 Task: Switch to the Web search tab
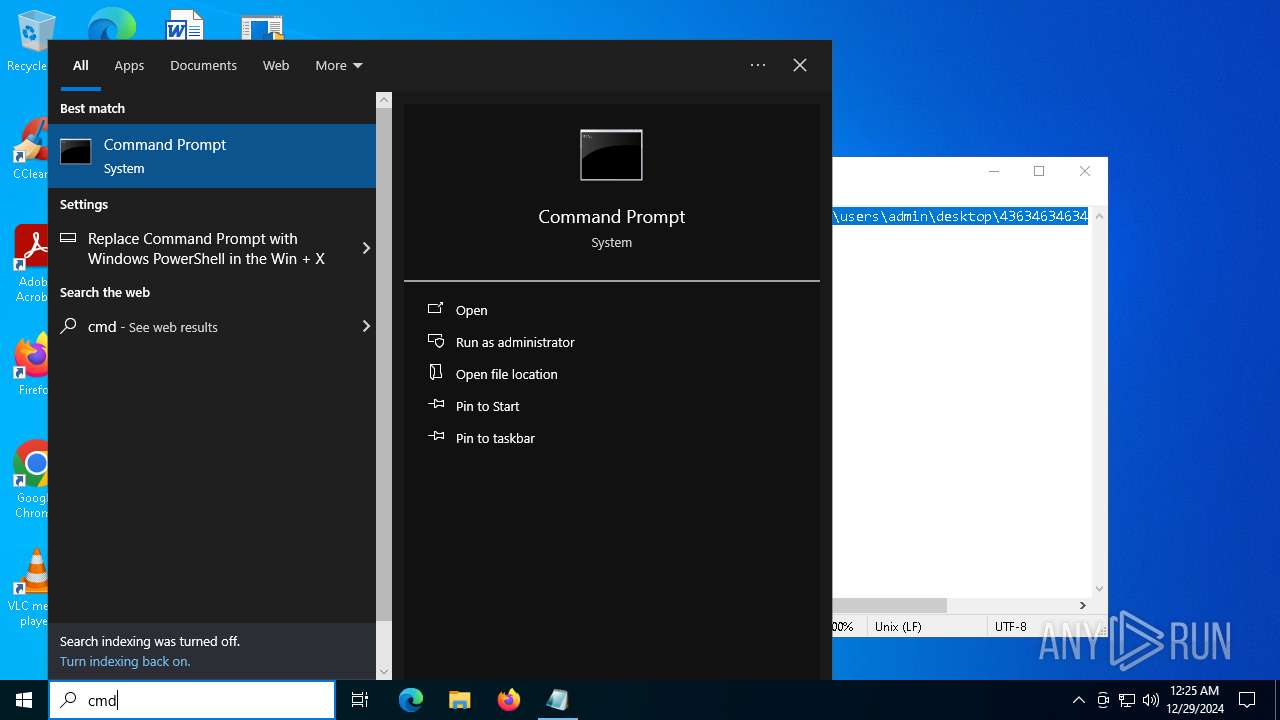(x=276, y=65)
